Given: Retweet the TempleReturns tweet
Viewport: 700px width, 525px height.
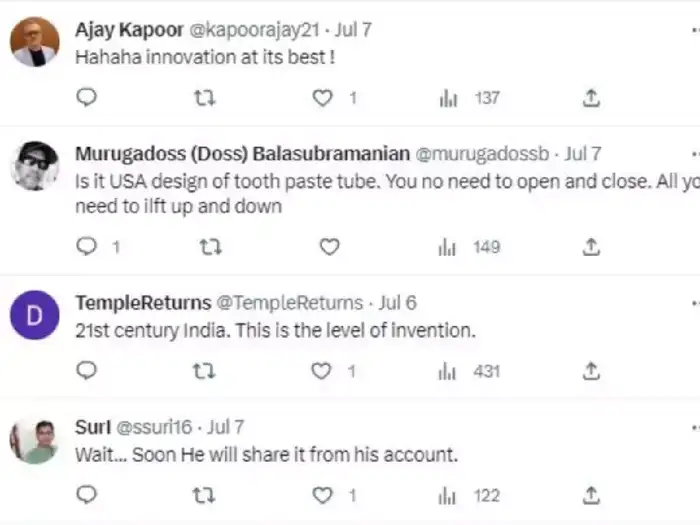Looking at the screenshot, I should [203, 371].
